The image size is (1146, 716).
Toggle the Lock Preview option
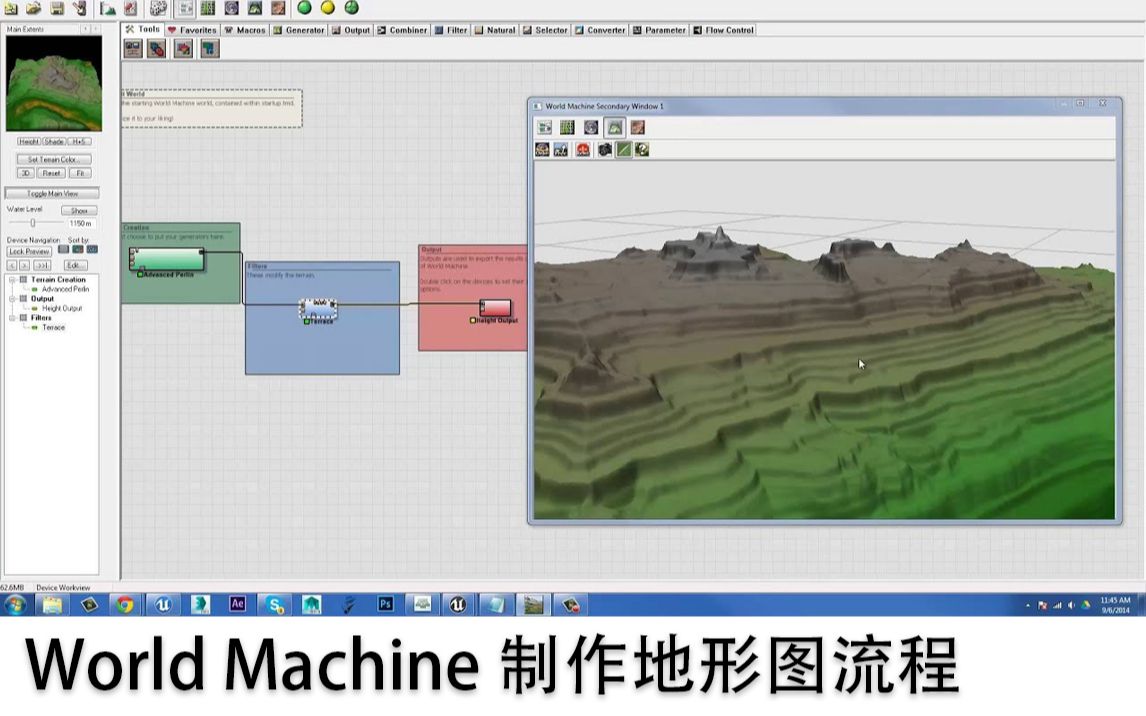(28, 251)
